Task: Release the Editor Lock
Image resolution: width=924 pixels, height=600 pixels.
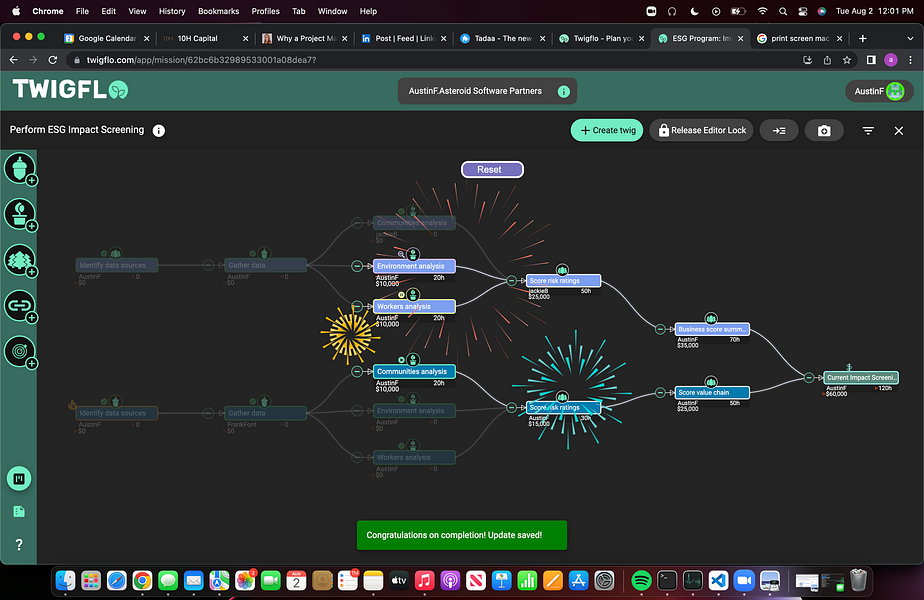Action: click(x=702, y=130)
